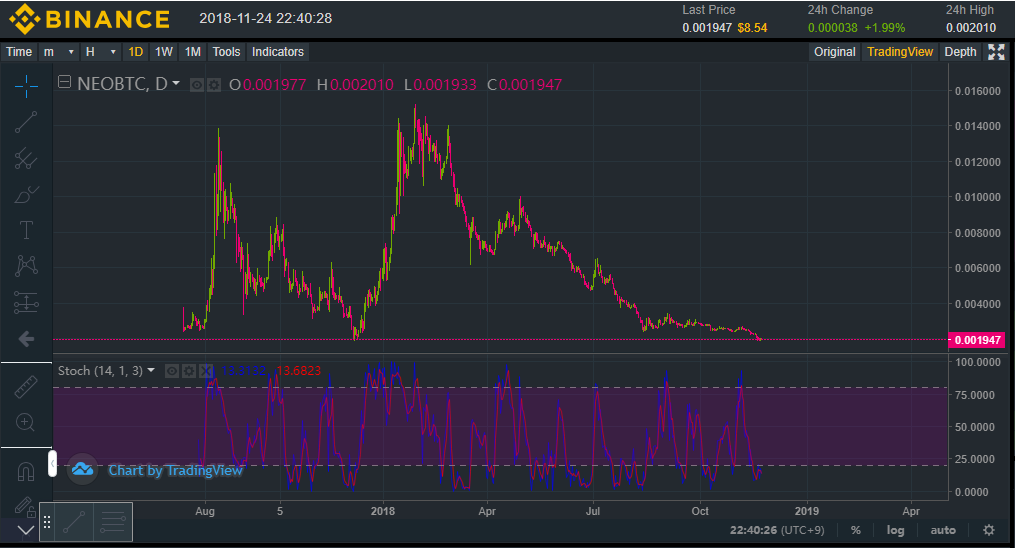Expand the NEOBTC symbol dropdown arrow

point(176,84)
